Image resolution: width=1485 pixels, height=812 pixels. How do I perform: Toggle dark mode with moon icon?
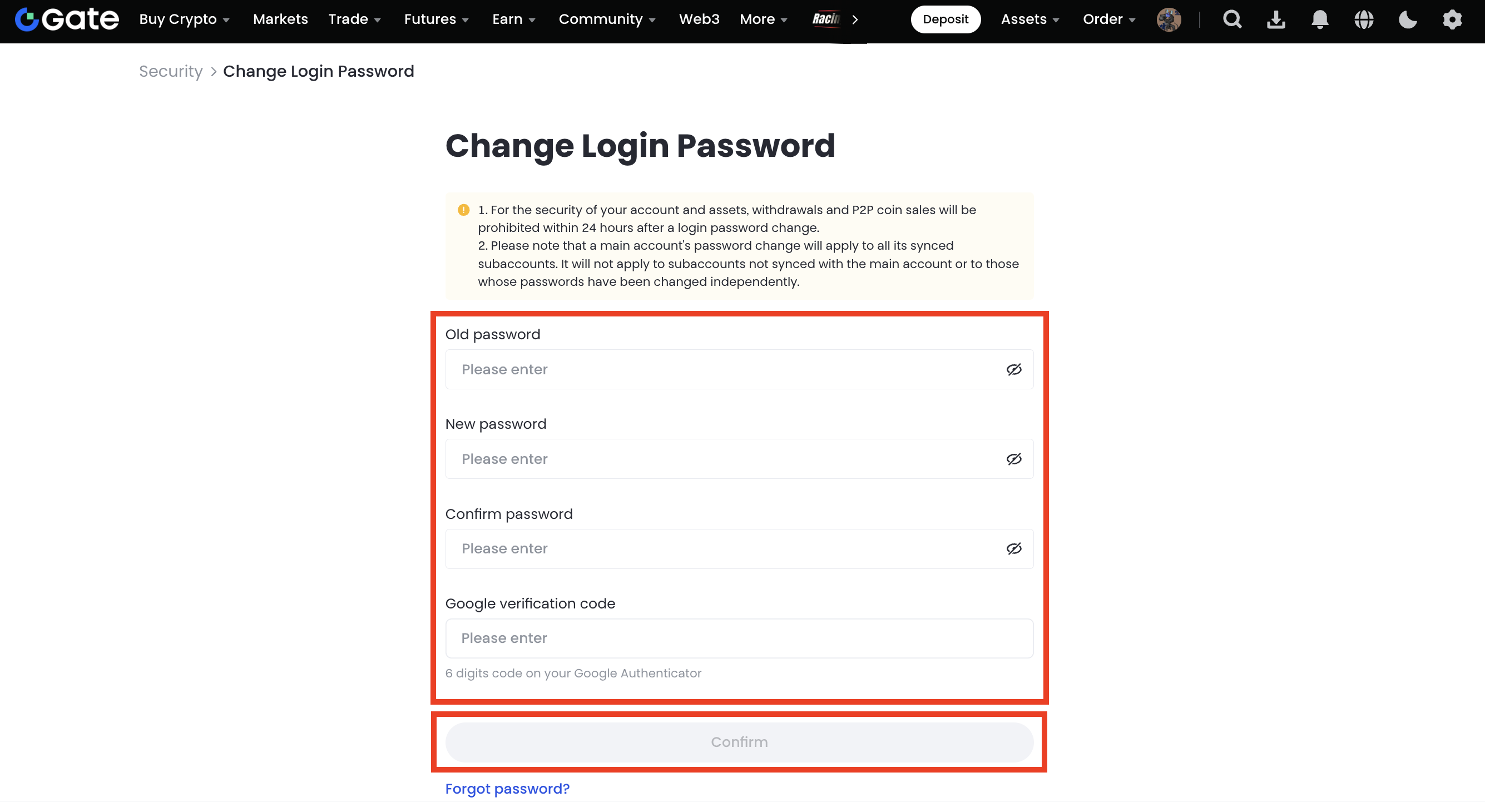pyautogui.click(x=1407, y=19)
